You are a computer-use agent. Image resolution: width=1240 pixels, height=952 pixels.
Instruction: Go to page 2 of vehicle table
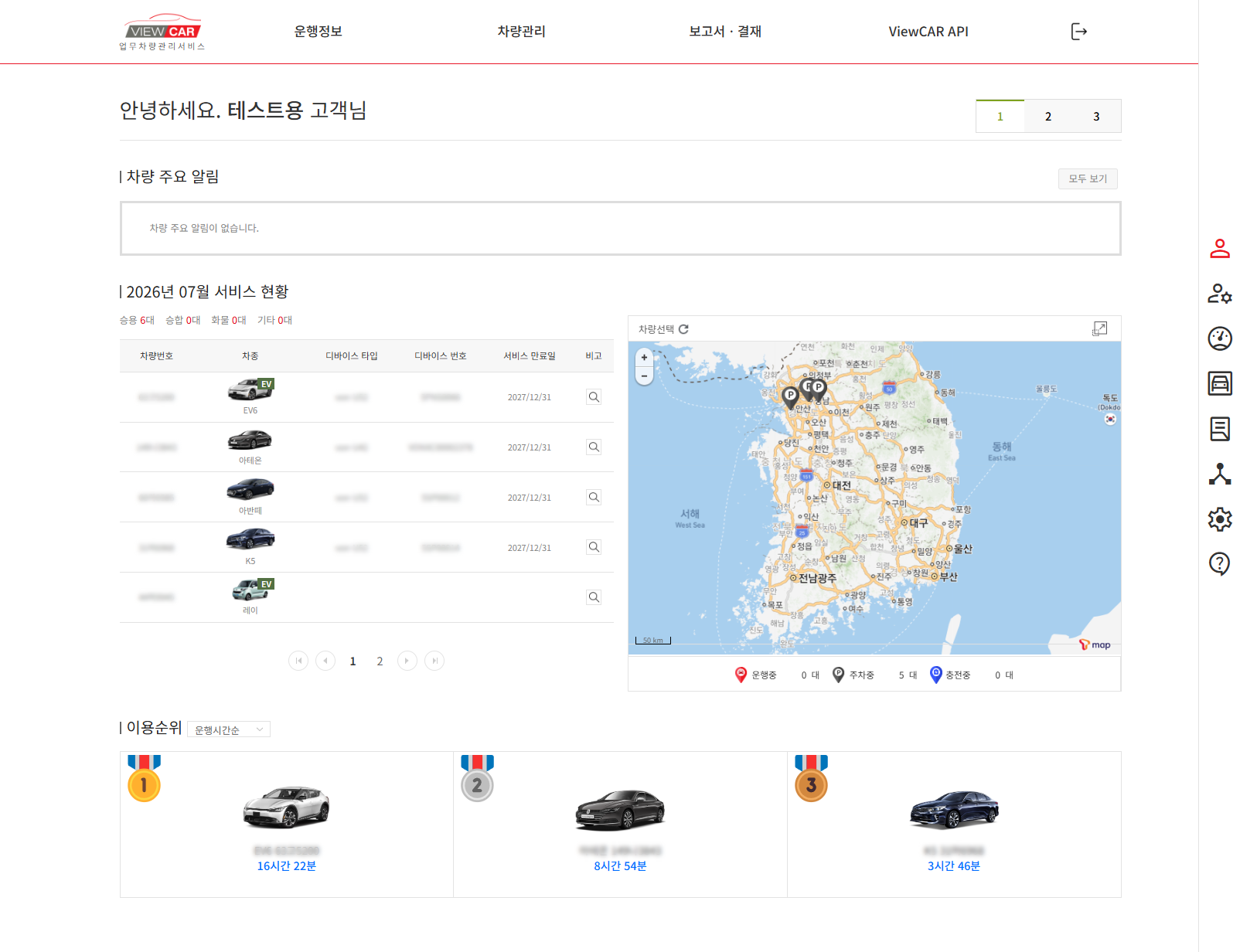tap(380, 661)
